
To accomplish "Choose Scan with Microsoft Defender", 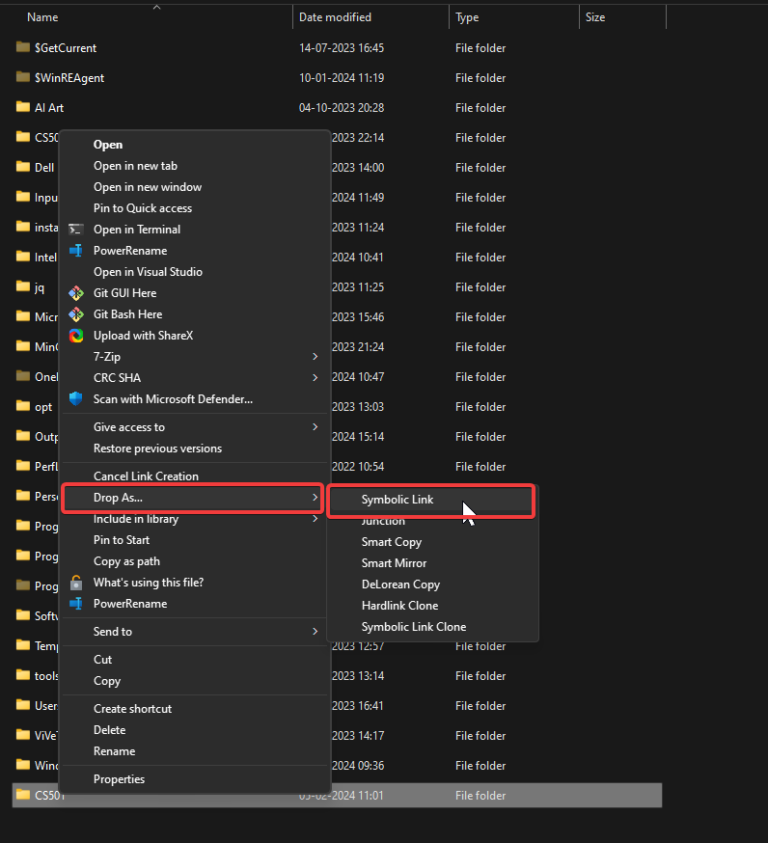I will coord(173,399).
